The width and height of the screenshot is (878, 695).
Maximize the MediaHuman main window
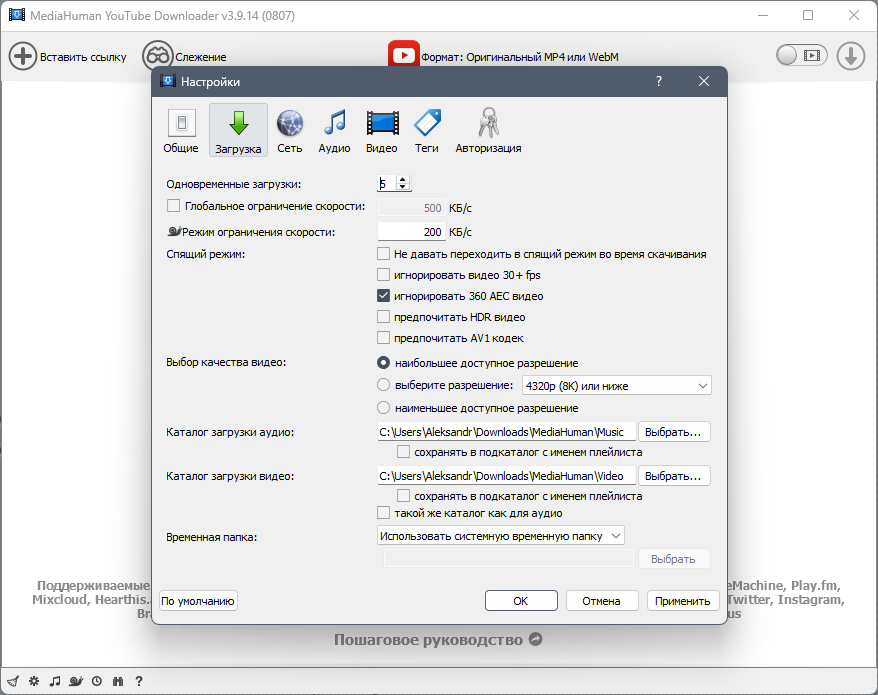808,15
